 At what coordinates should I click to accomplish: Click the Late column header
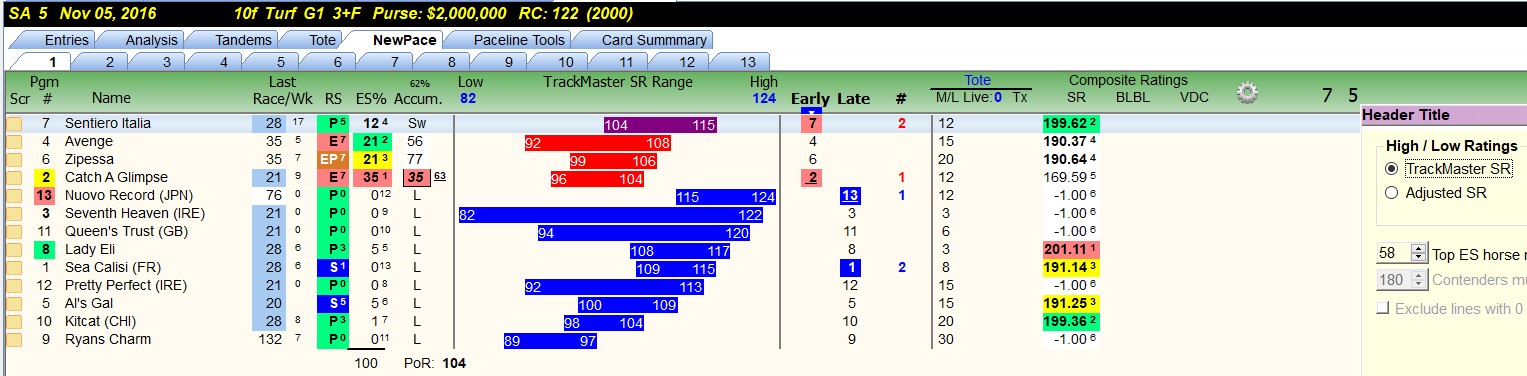click(x=853, y=98)
